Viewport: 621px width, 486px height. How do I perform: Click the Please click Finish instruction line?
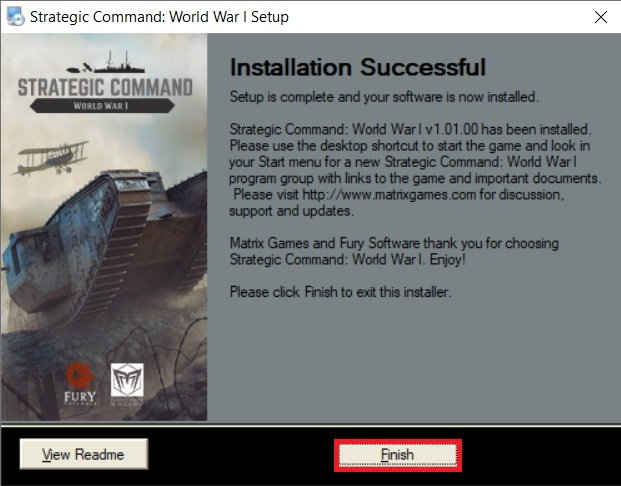340,292
